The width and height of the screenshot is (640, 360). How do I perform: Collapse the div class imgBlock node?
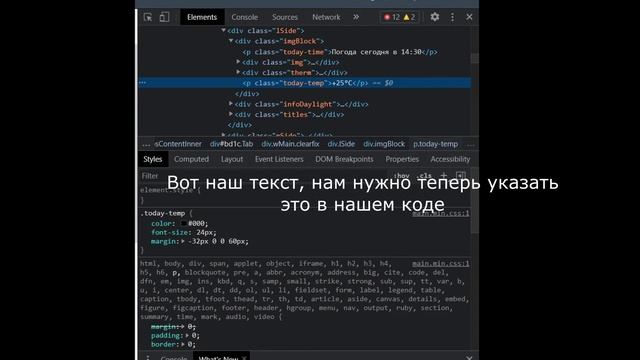(x=231, y=41)
